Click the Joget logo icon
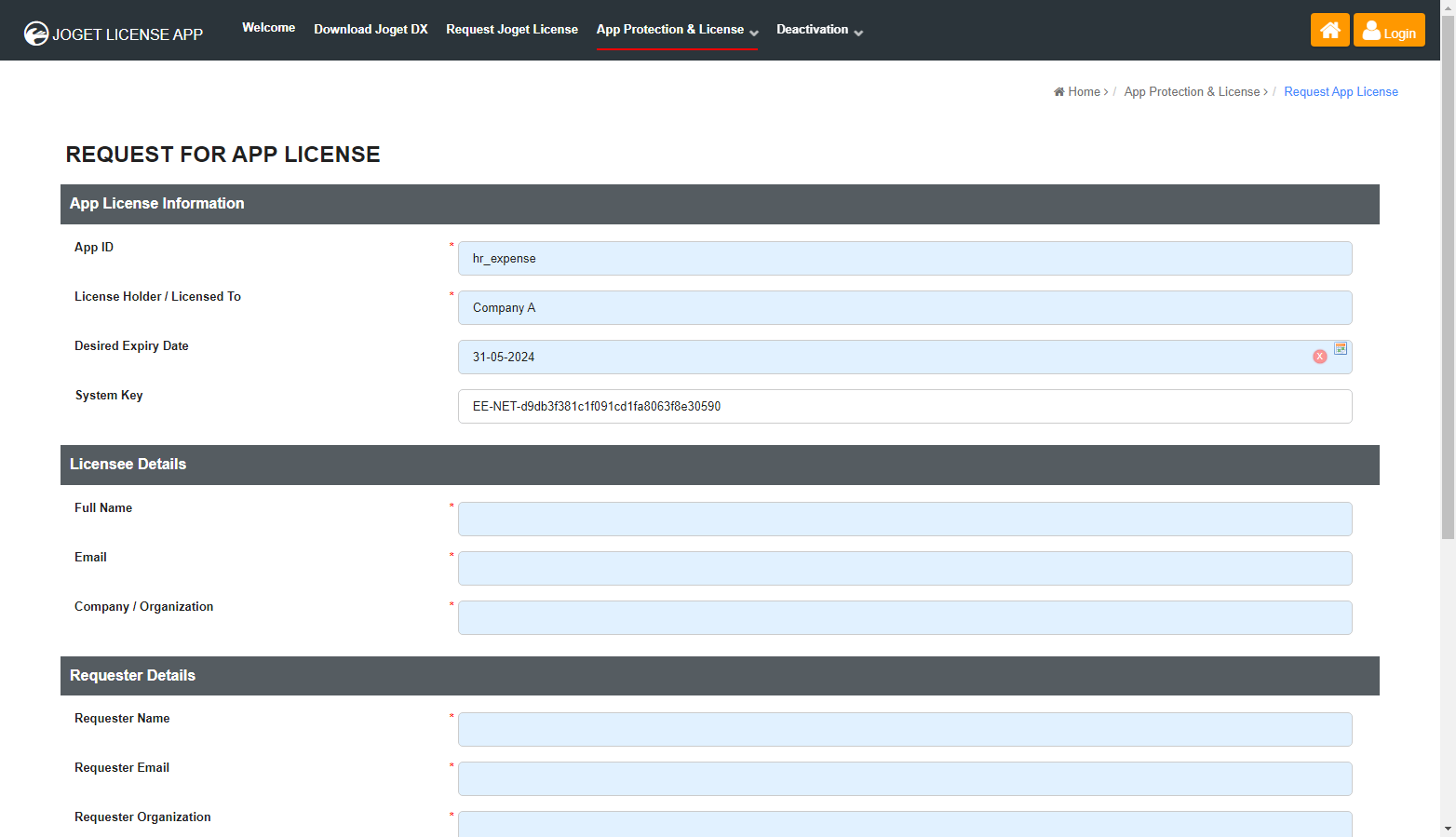The height and width of the screenshot is (837, 1456). [x=36, y=34]
